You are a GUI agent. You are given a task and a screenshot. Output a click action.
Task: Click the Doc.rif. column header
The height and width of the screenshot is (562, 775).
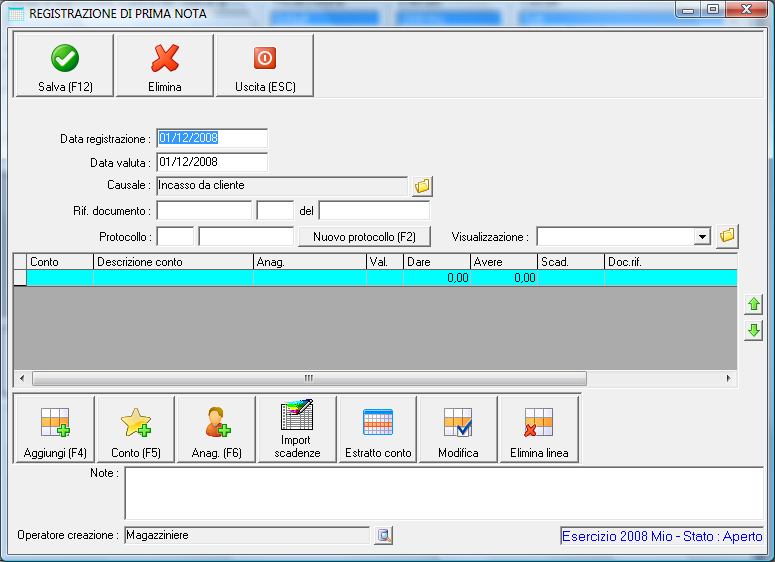pos(671,262)
